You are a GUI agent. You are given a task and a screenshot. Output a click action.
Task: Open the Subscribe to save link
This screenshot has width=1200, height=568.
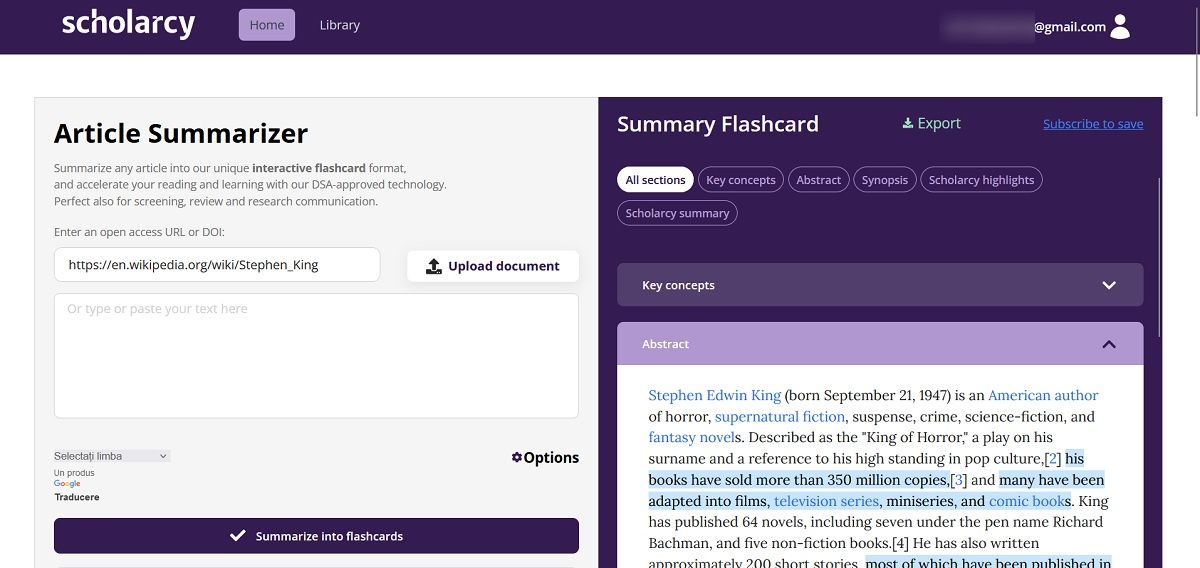coord(1093,124)
